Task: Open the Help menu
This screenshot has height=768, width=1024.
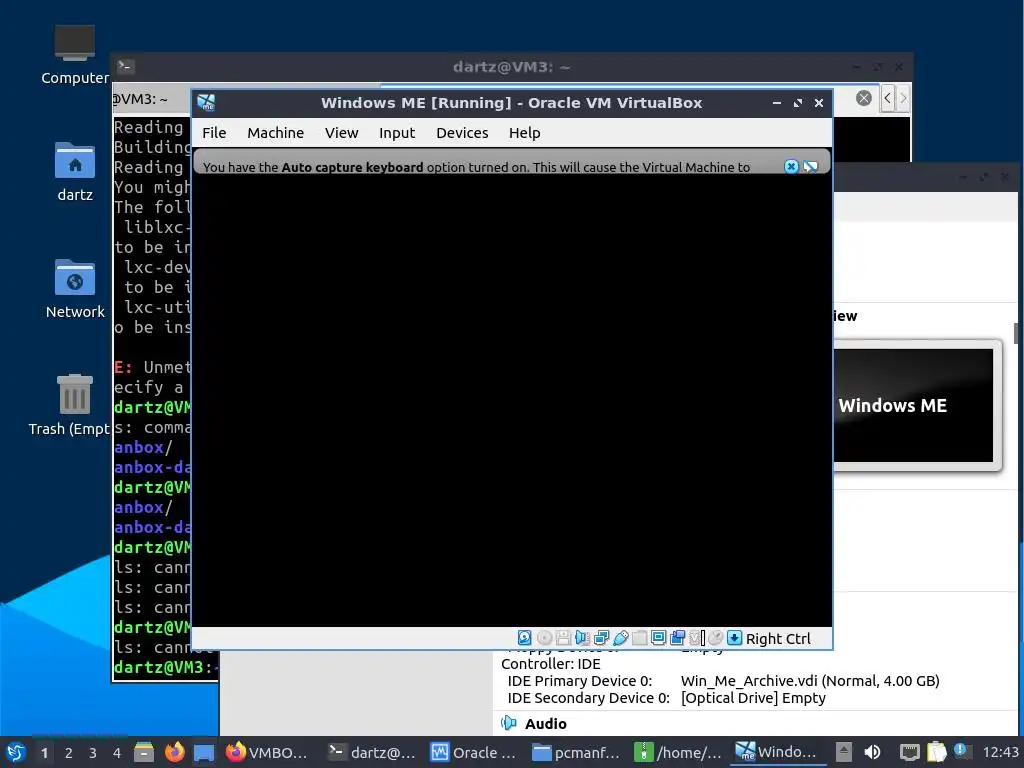Action: [x=524, y=133]
